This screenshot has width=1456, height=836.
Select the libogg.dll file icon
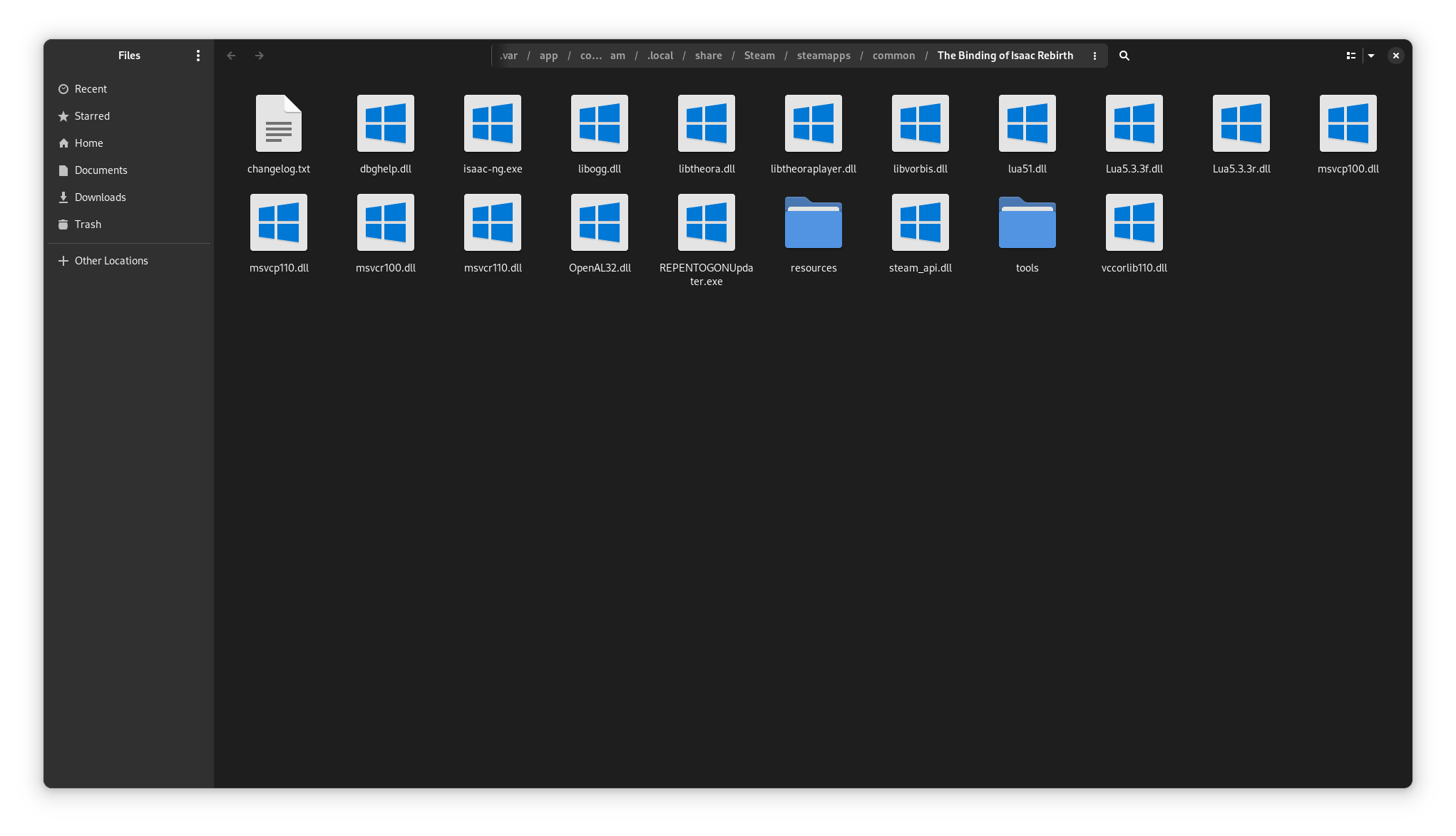(x=600, y=123)
